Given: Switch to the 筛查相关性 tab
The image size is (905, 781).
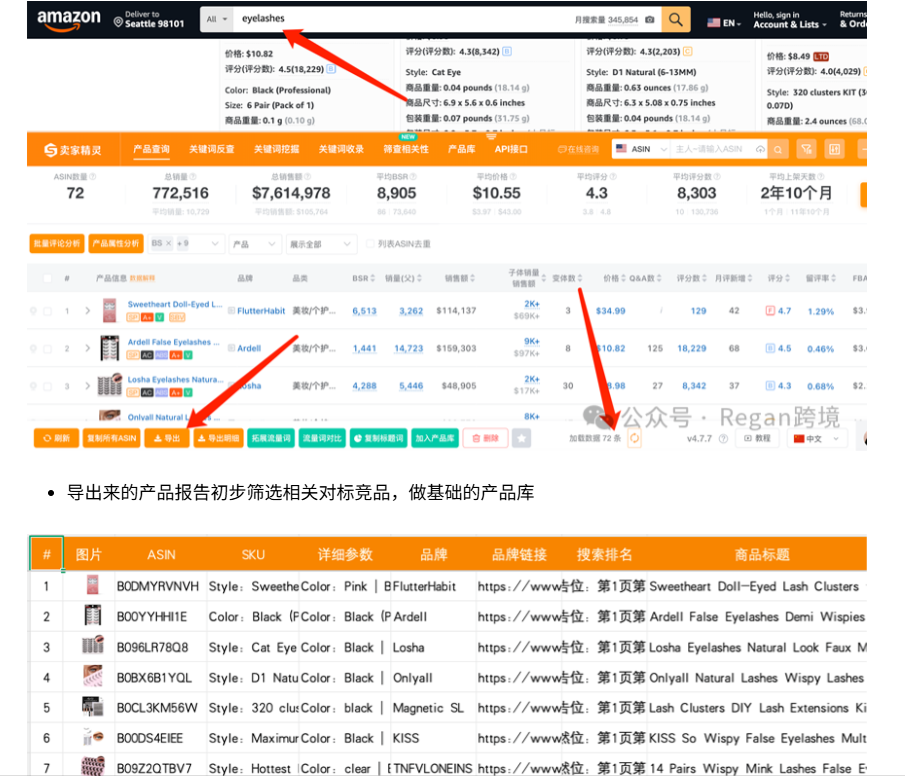Looking at the screenshot, I should point(406,150).
